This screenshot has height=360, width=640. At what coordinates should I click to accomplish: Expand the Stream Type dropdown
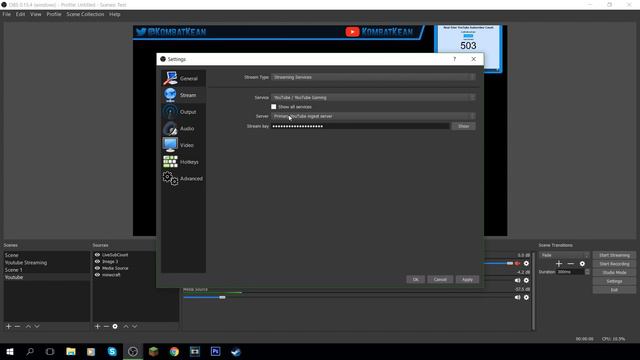point(373,77)
